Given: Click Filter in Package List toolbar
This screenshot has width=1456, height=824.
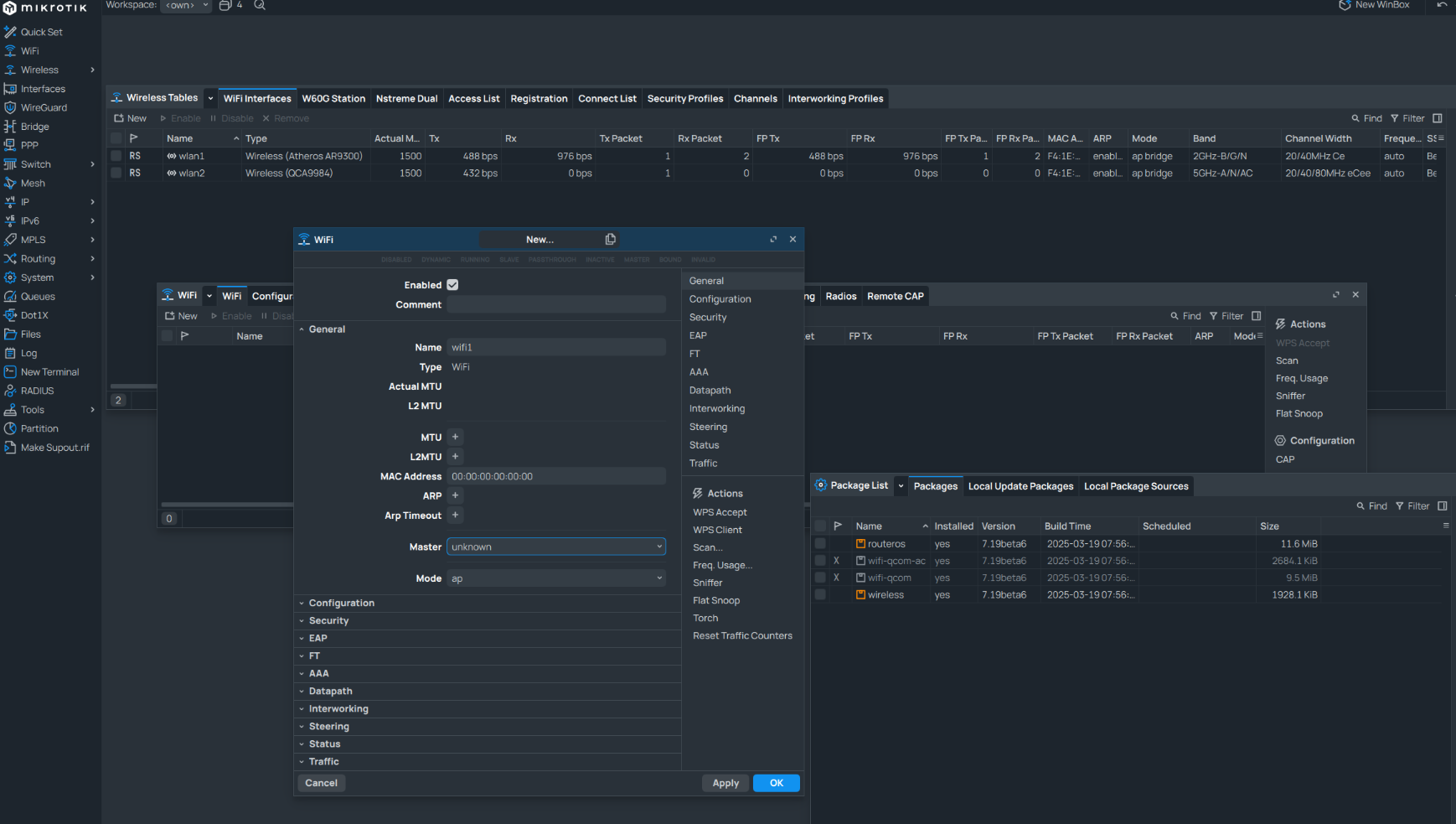Looking at the screenshot, I should [1412, 506].
